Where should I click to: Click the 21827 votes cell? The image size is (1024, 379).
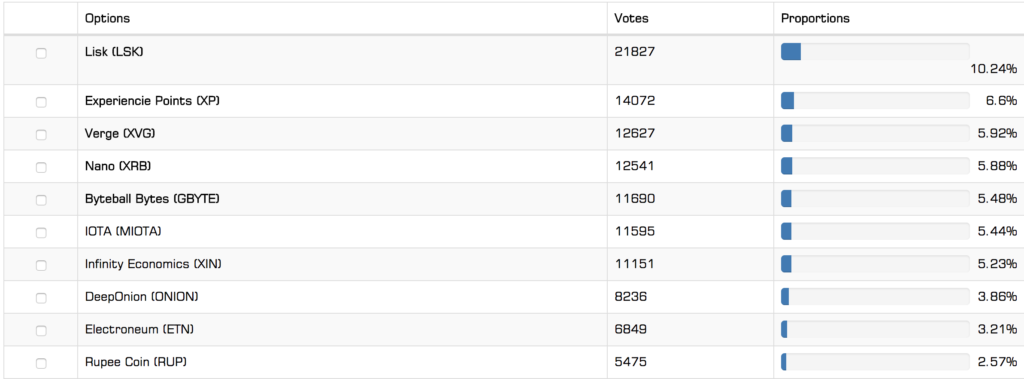pos(634,52)
